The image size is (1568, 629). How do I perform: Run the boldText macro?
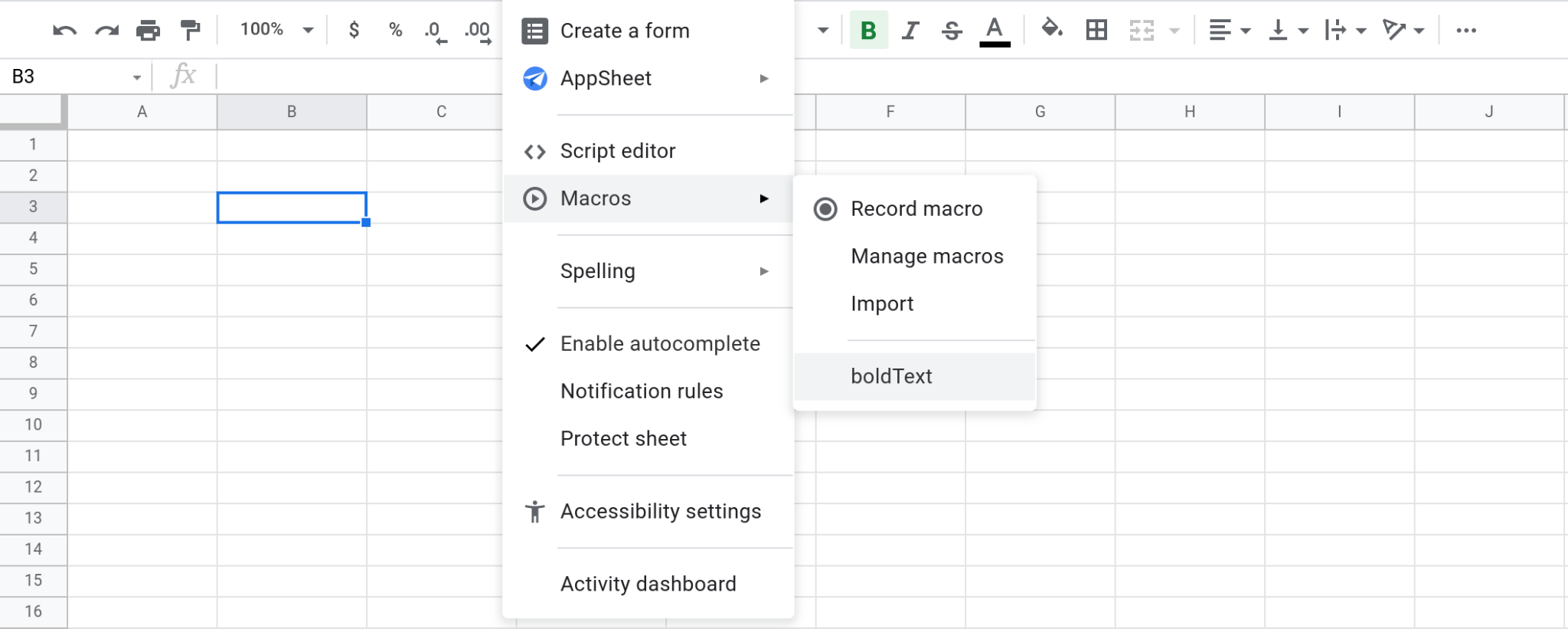coord(891,376)
